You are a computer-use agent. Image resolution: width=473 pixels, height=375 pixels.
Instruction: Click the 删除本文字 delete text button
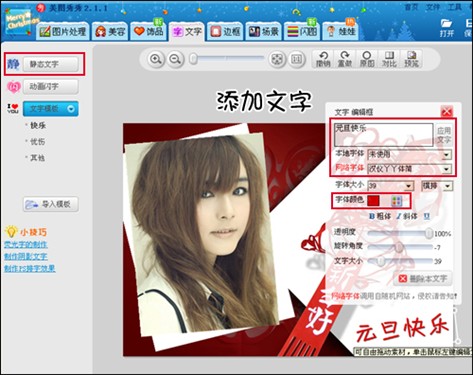click(x=423, y=279)
